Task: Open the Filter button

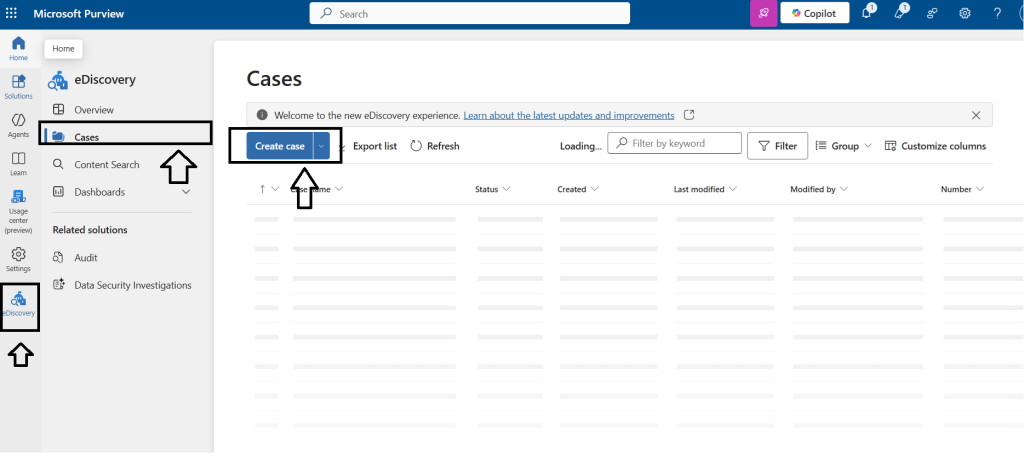Action: (777, 146)
